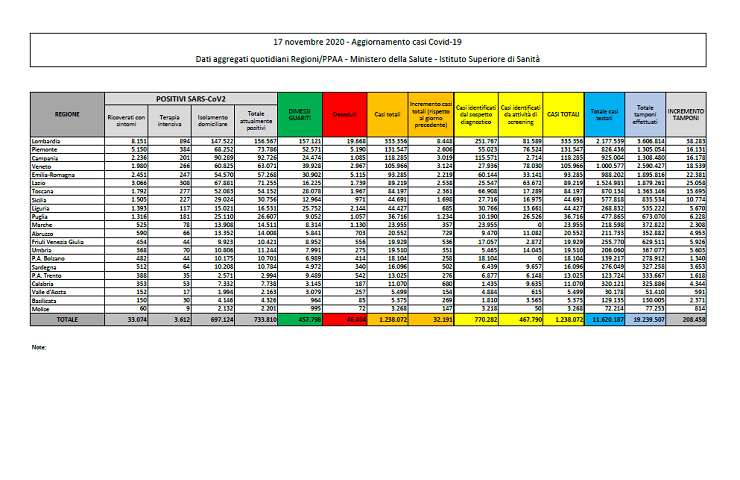Screen dimensions: 740x480
Task: Click the Terapia intensiva column header
Action: click(177, 122)
